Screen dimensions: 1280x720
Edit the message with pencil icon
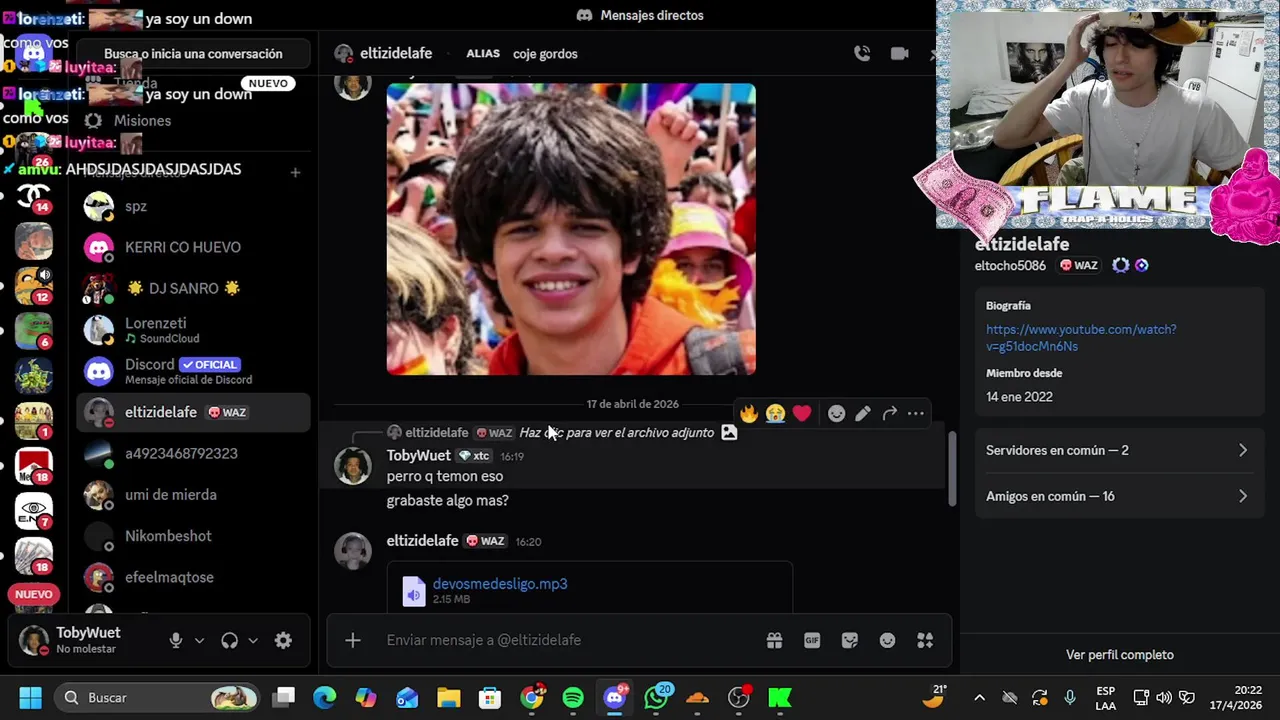coord(863,413)
